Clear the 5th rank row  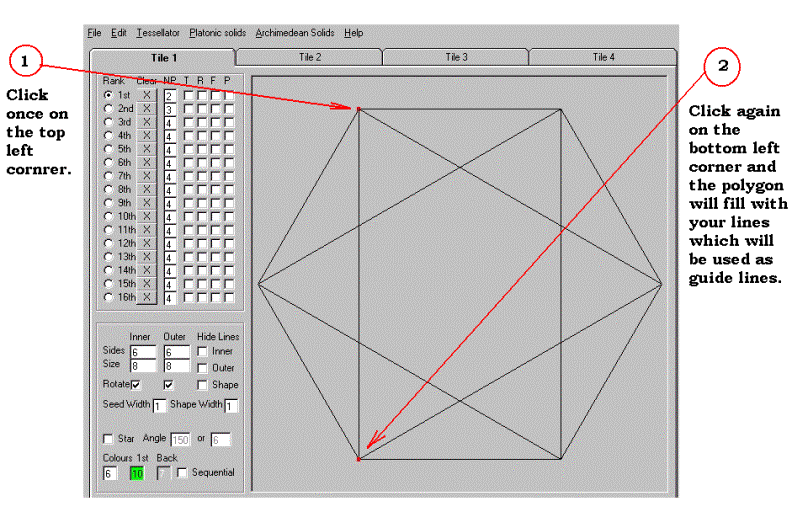point(147,149)
